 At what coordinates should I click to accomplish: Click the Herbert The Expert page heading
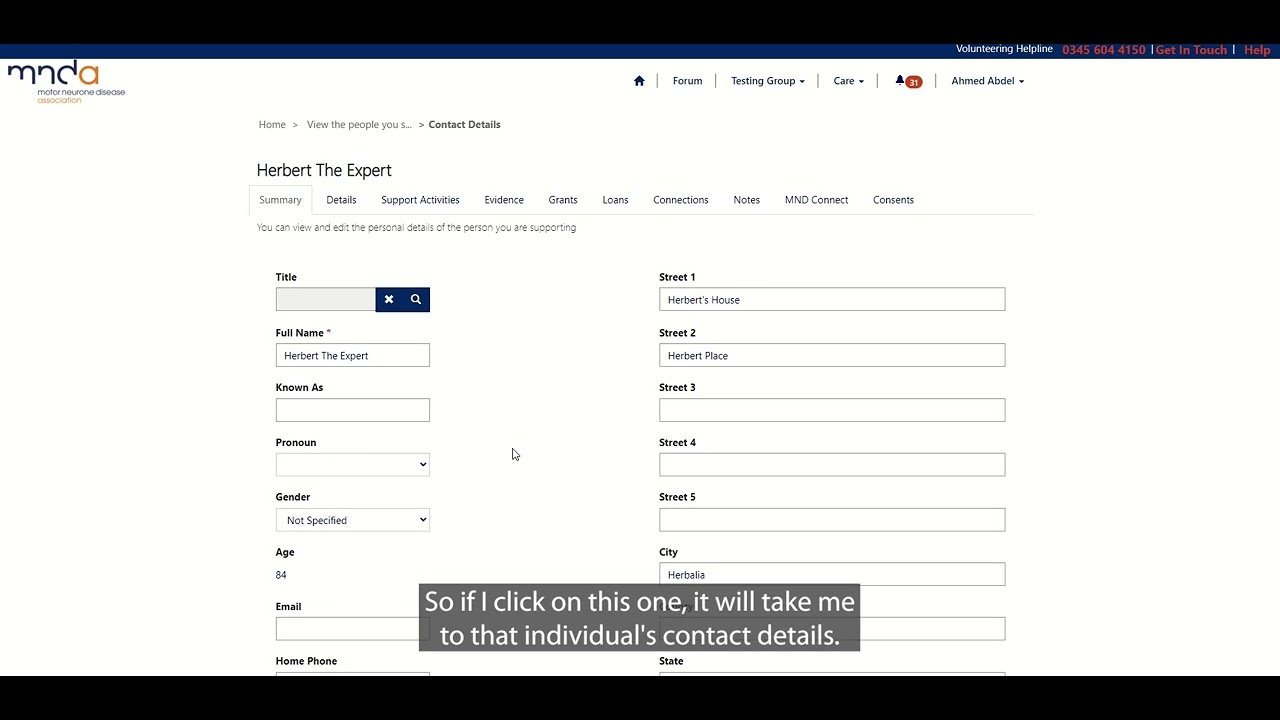click(324, 170)
